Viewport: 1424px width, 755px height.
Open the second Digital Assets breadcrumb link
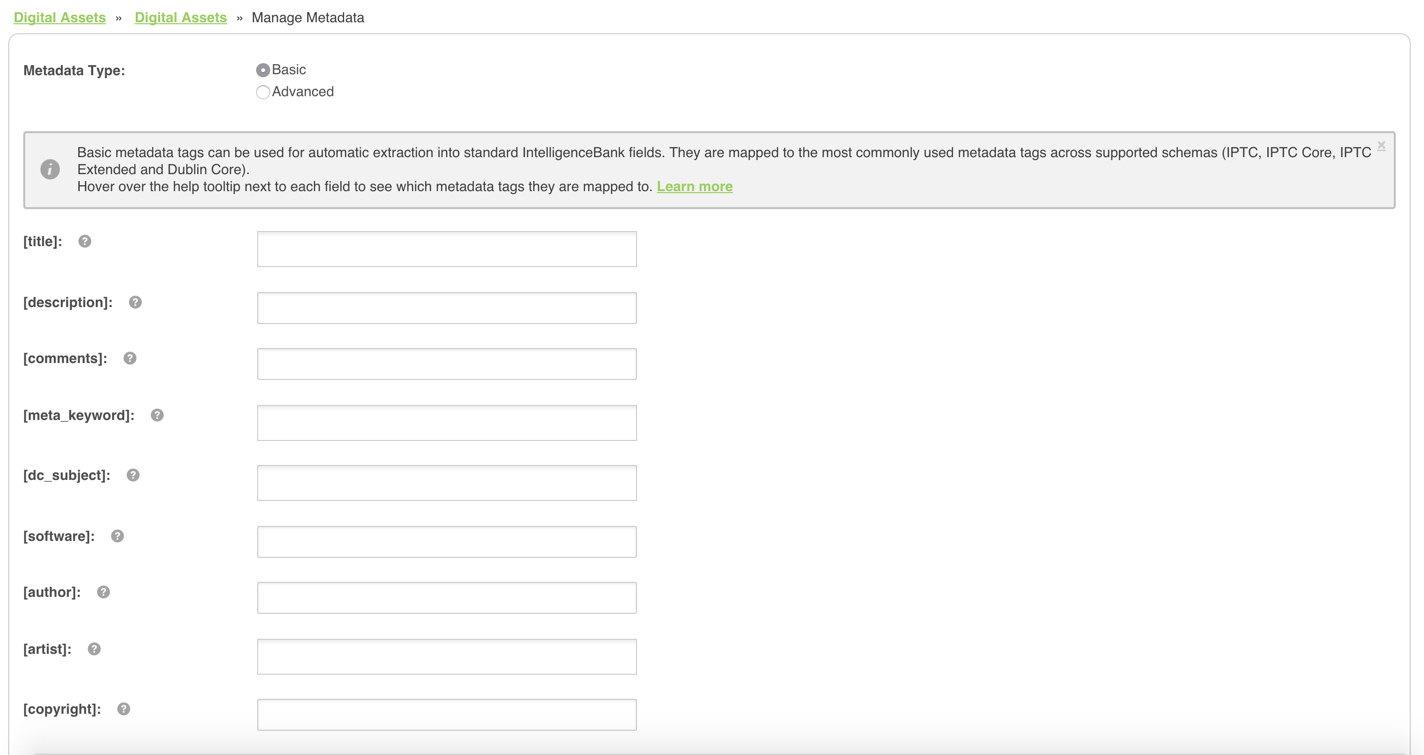pyautogui.click(x=181, y=18)
